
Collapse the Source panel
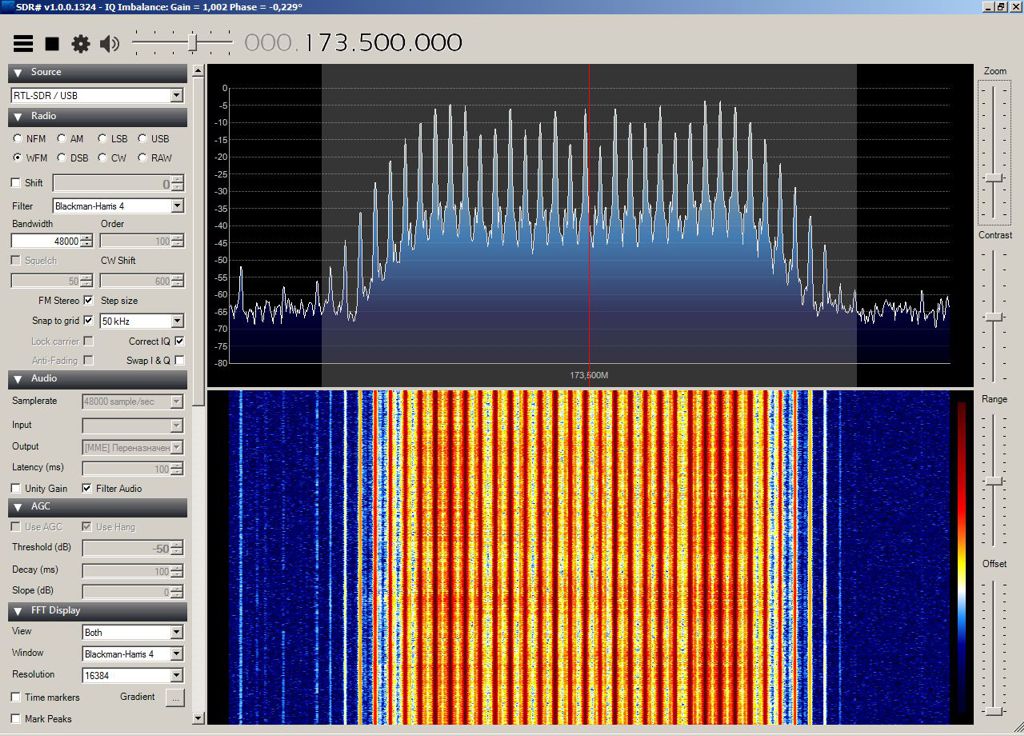pyautogui.click(x=97, y=72)
